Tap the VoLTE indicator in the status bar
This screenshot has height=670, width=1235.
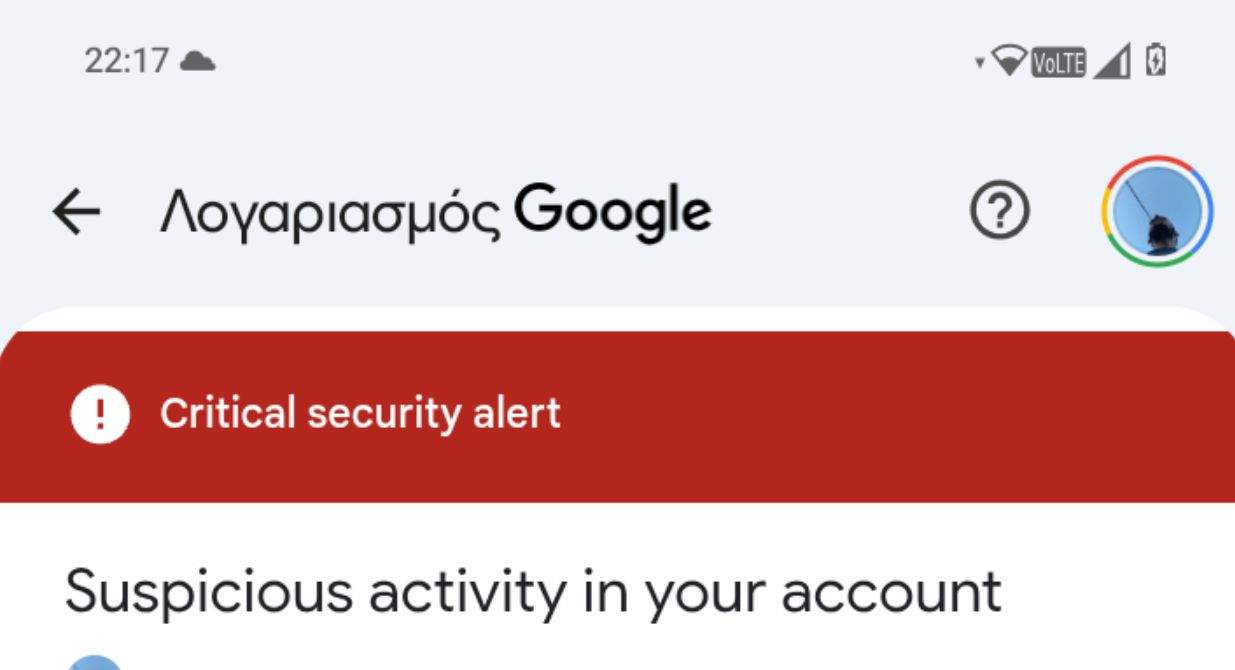point(1058,63)
